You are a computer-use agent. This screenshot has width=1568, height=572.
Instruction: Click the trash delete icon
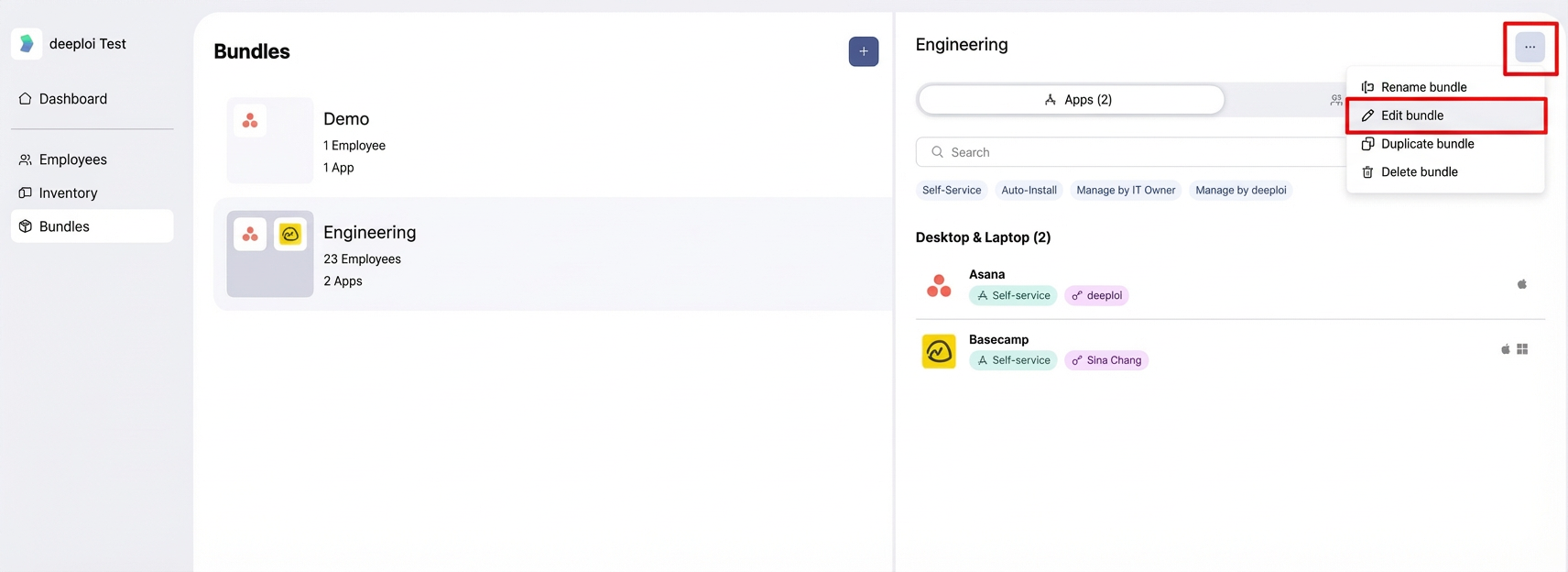click(1367, 172)
